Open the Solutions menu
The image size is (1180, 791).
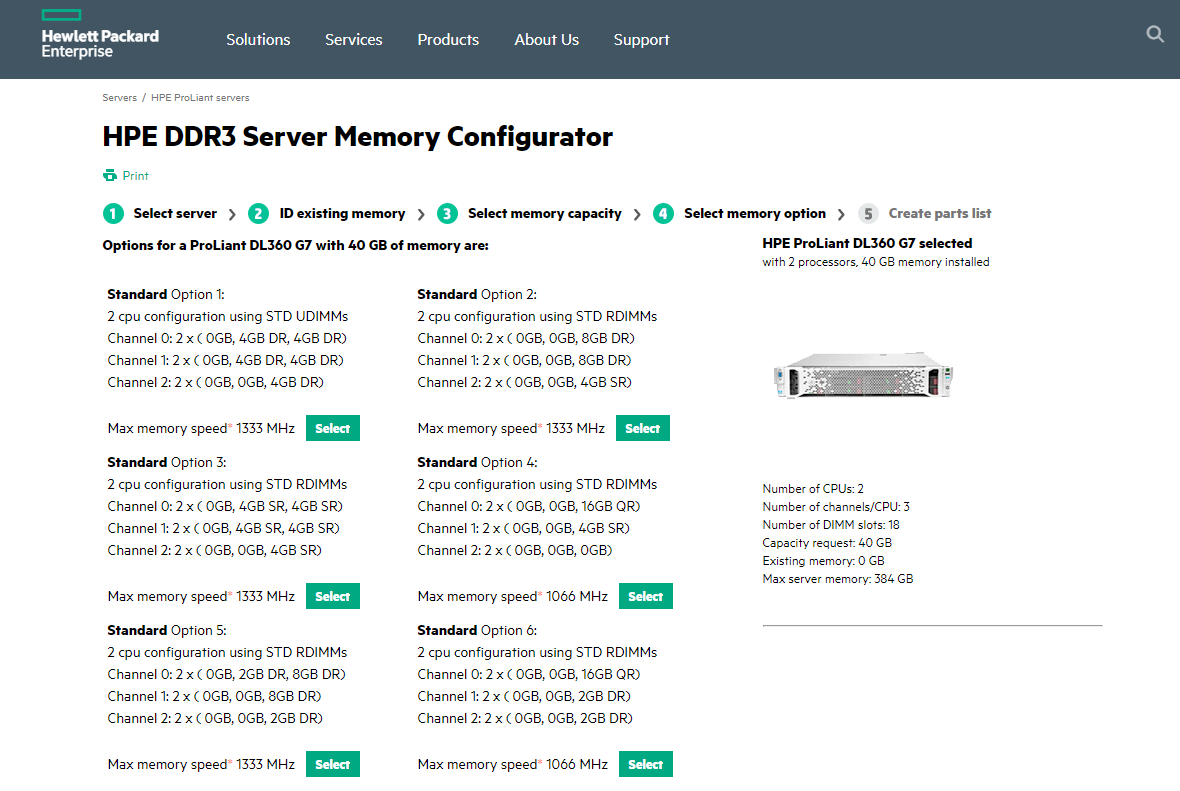click(x=258, y=39)
